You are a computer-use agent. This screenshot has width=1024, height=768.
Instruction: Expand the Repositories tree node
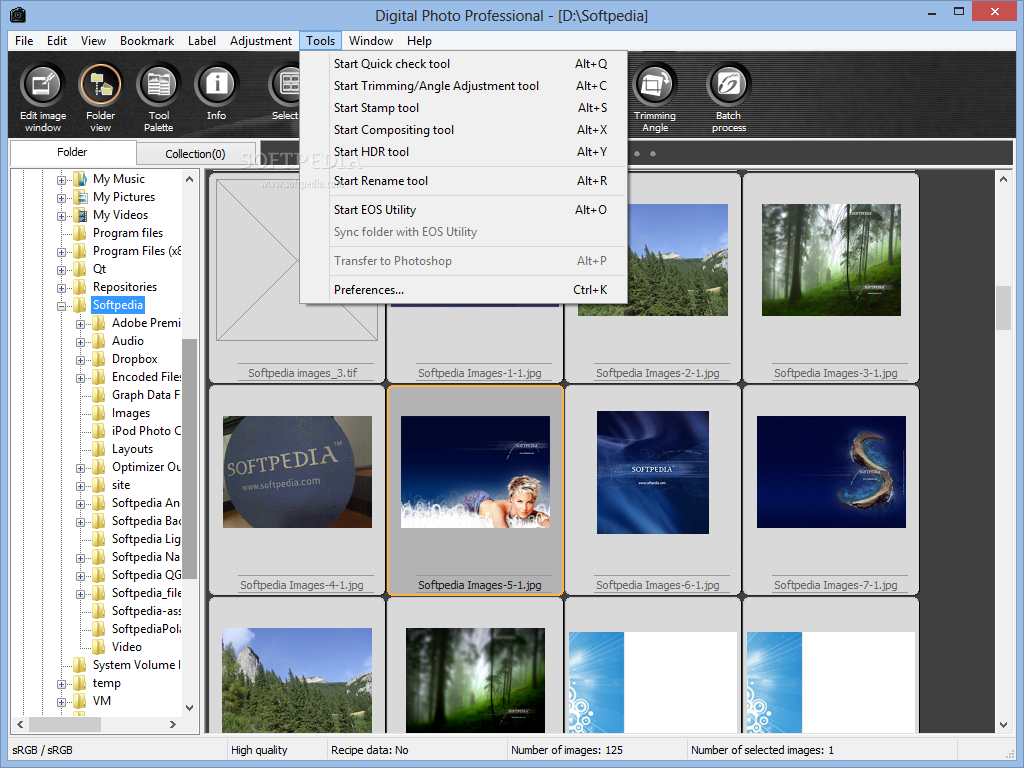[61, 288]
